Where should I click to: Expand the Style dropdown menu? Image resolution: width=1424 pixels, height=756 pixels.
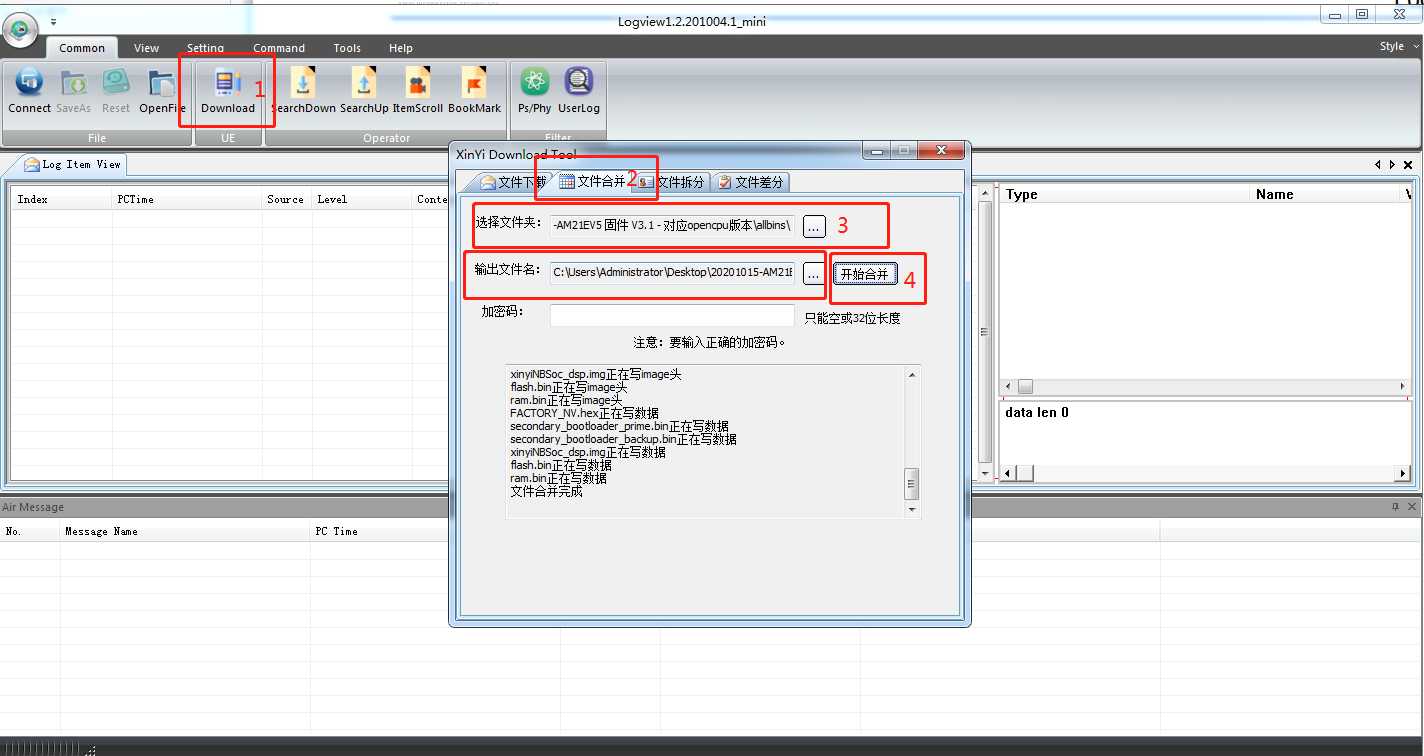pos(1398,46)
